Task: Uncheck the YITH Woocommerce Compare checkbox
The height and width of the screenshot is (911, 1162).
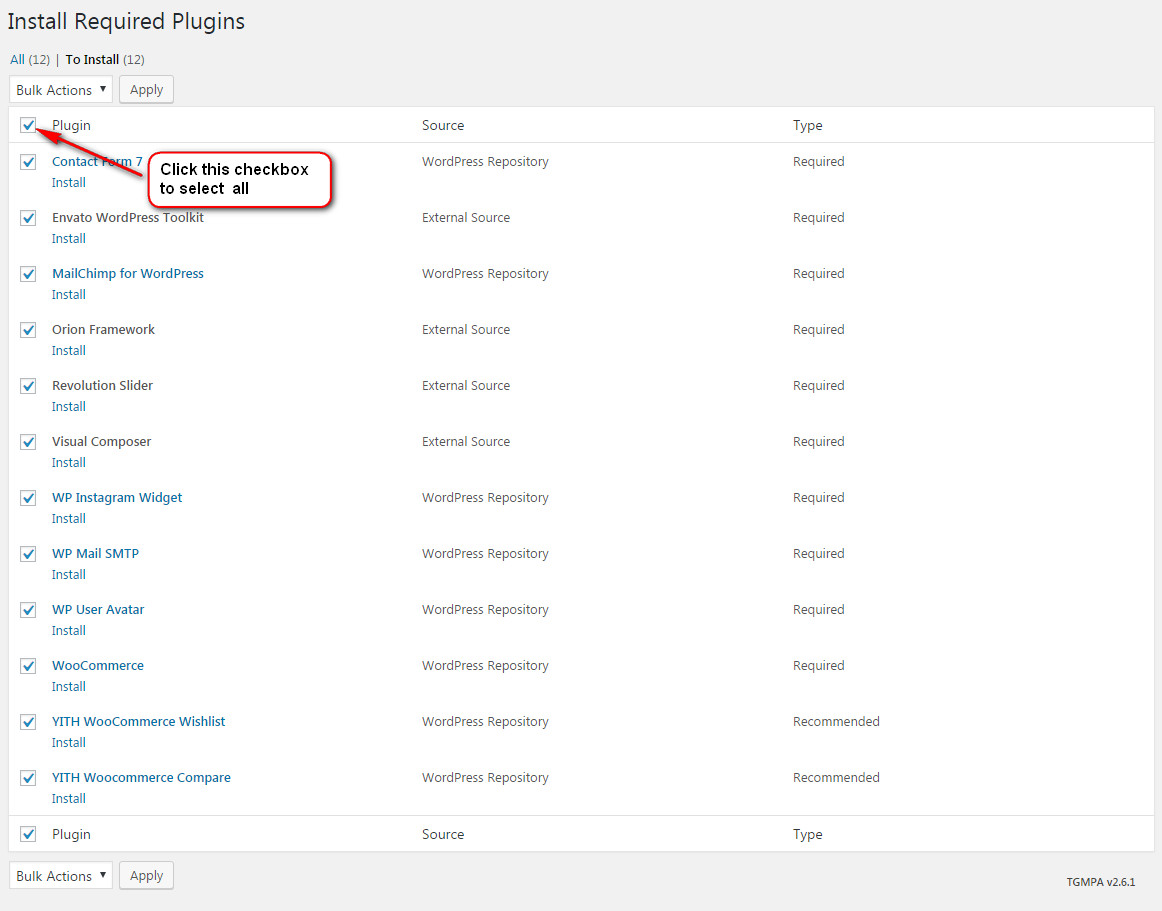Action: click(28, 778)
